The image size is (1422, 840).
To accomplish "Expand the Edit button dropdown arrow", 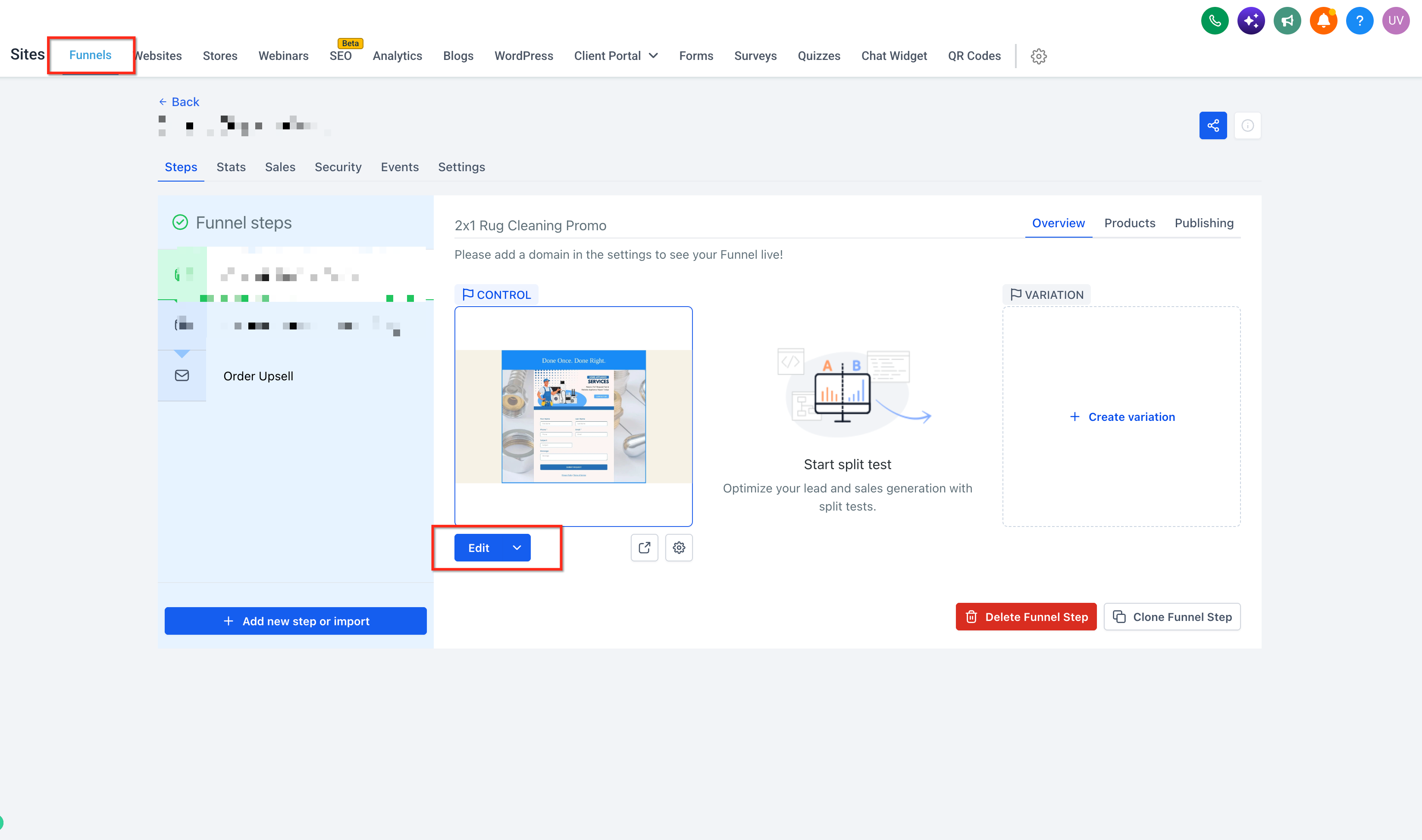I will click(x=517, y=547).
